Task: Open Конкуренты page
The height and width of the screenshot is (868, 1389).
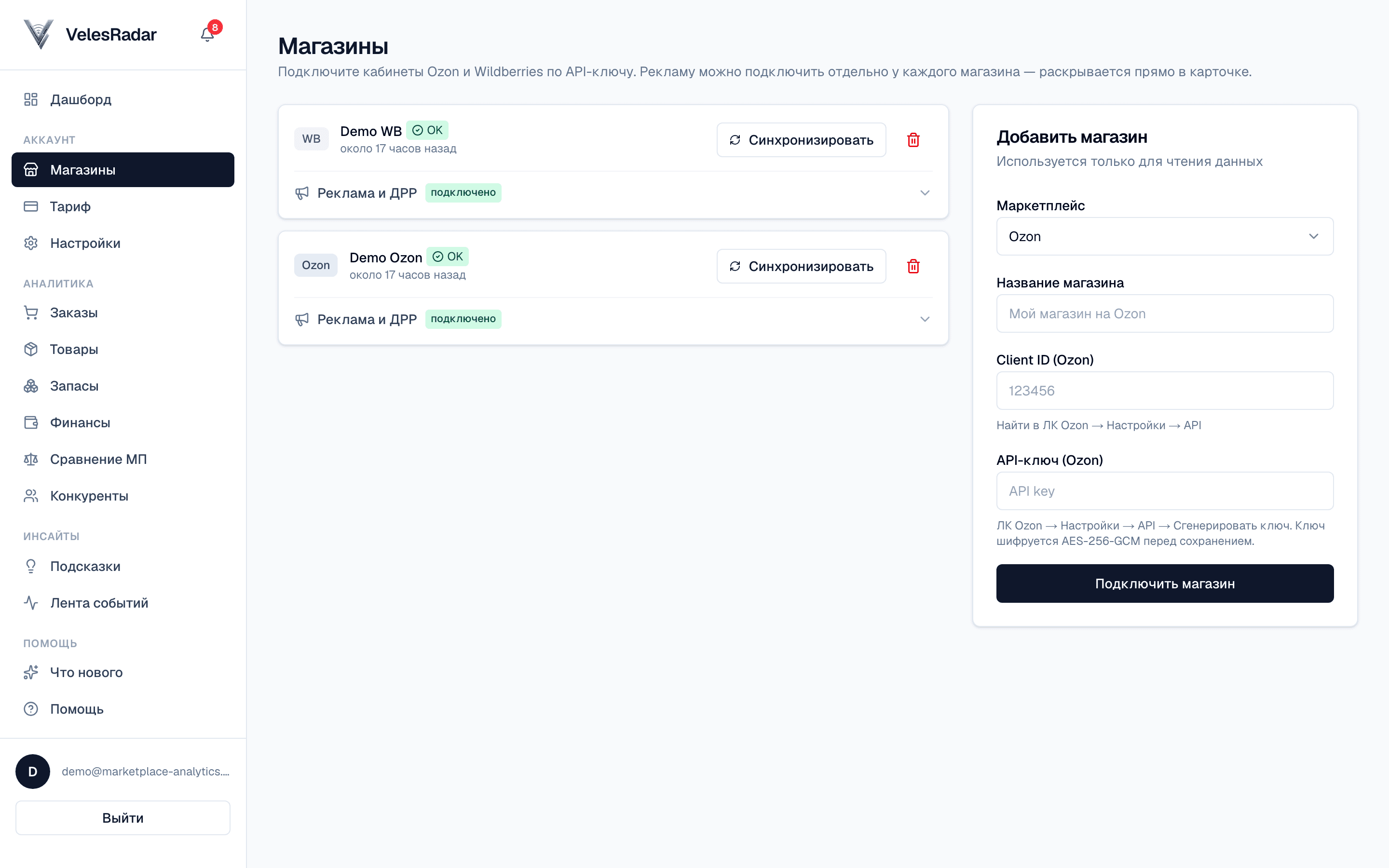Action: click(123, 496)
